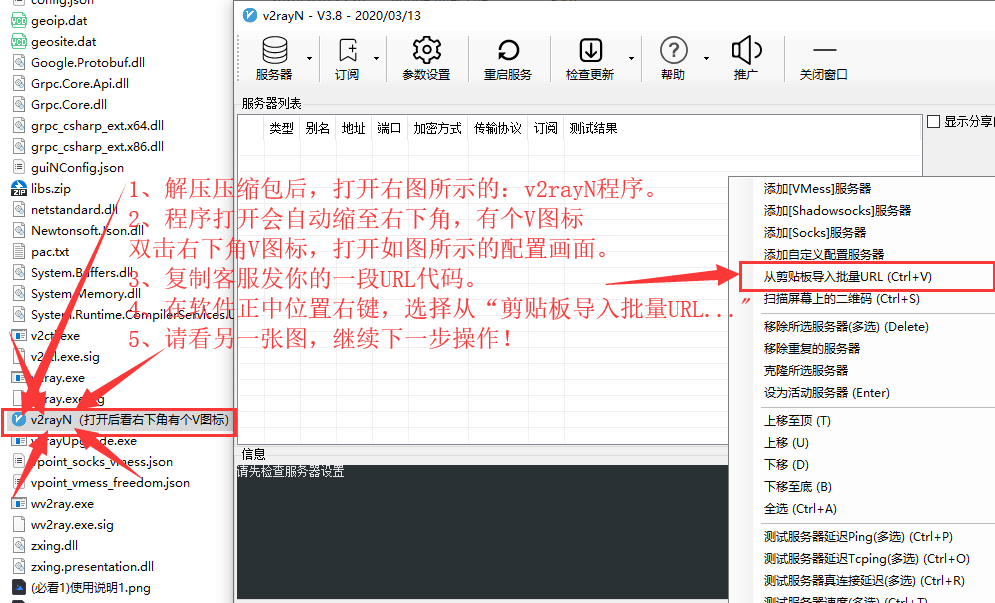Click the 重启服务 restart service icon
Viewport: 995px width, 603px height.
(x=508, y=50)
